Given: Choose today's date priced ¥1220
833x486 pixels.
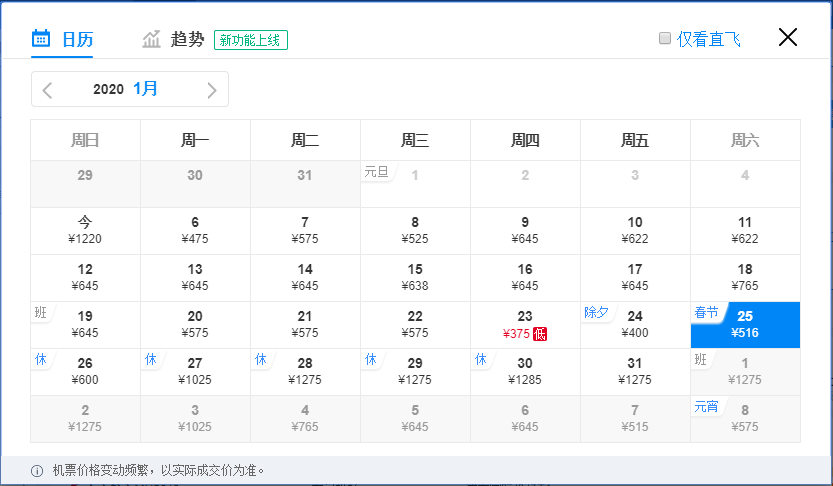Looking at the screenshot, I should (85, 230).
